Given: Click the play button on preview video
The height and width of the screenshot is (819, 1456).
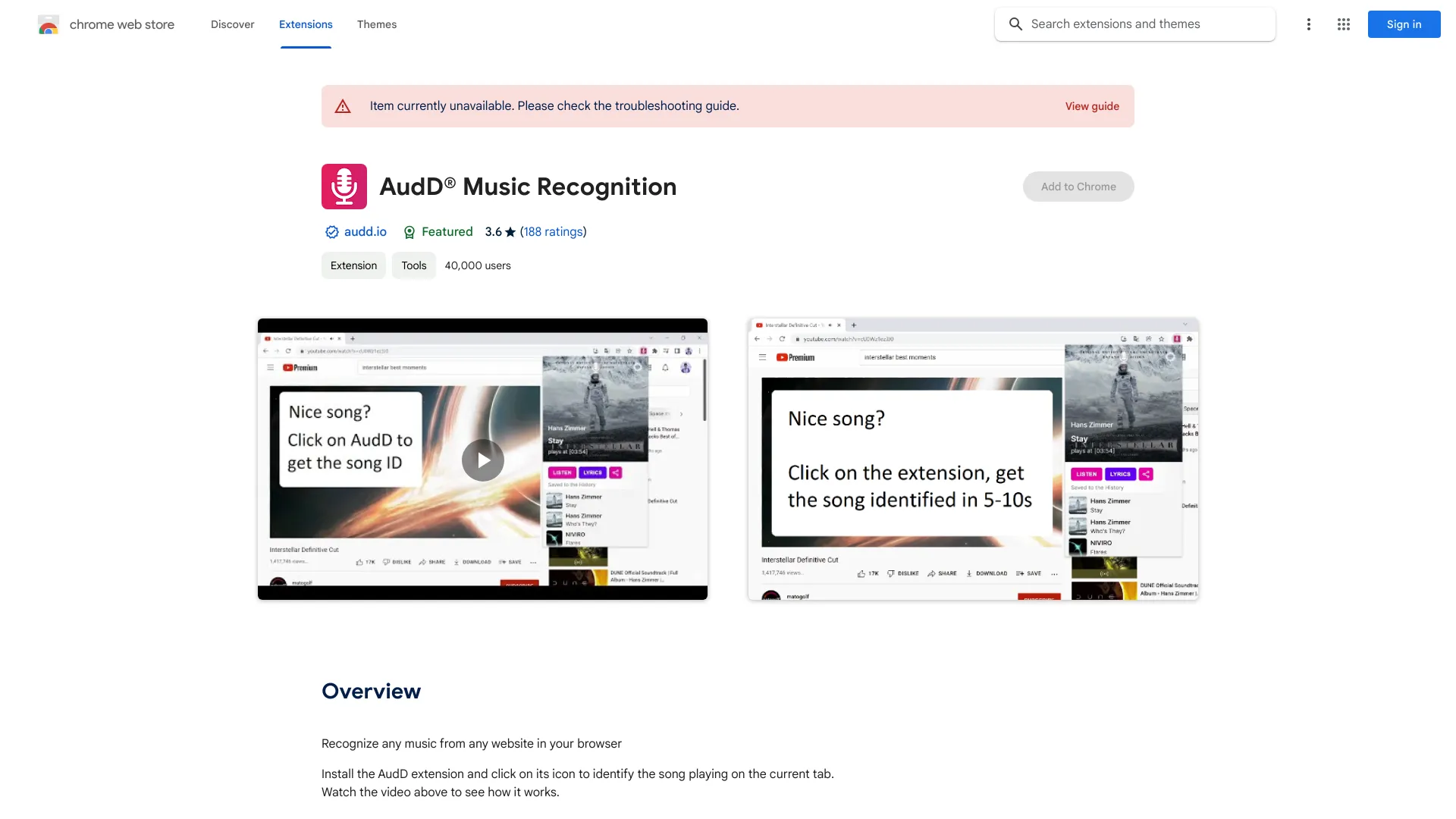Looking at the screenshot, I should [x=482, y=459].
